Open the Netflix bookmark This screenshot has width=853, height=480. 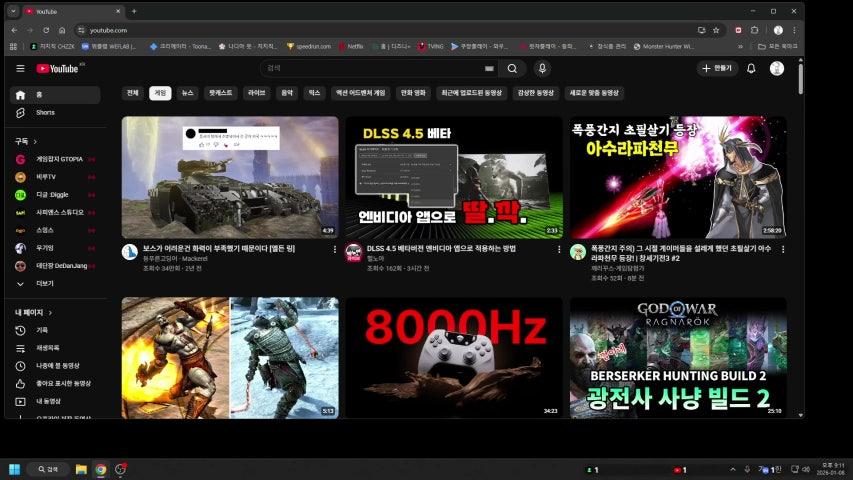[x=351, y=47]
